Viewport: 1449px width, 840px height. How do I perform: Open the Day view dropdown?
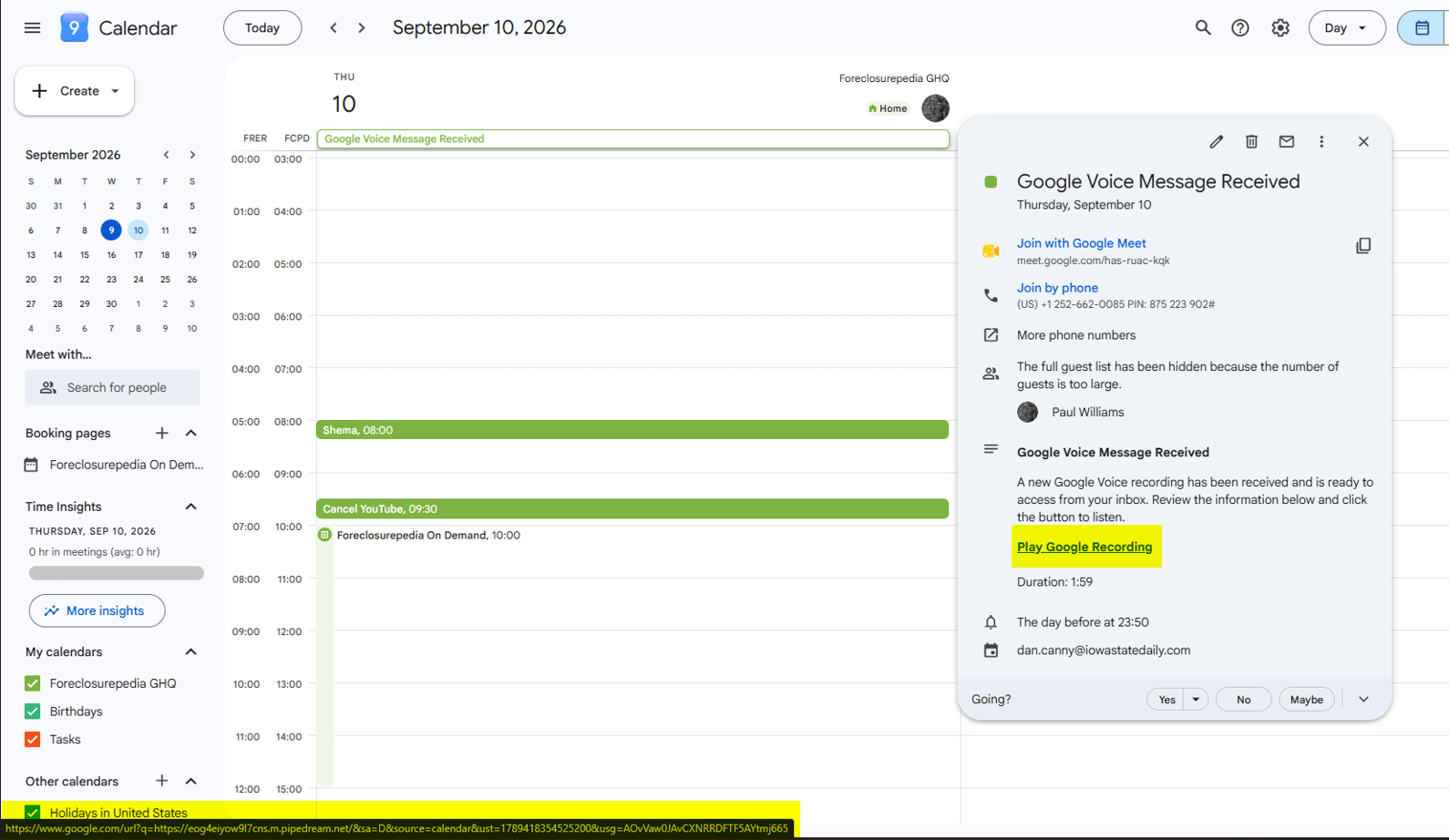click(1347, 28)
